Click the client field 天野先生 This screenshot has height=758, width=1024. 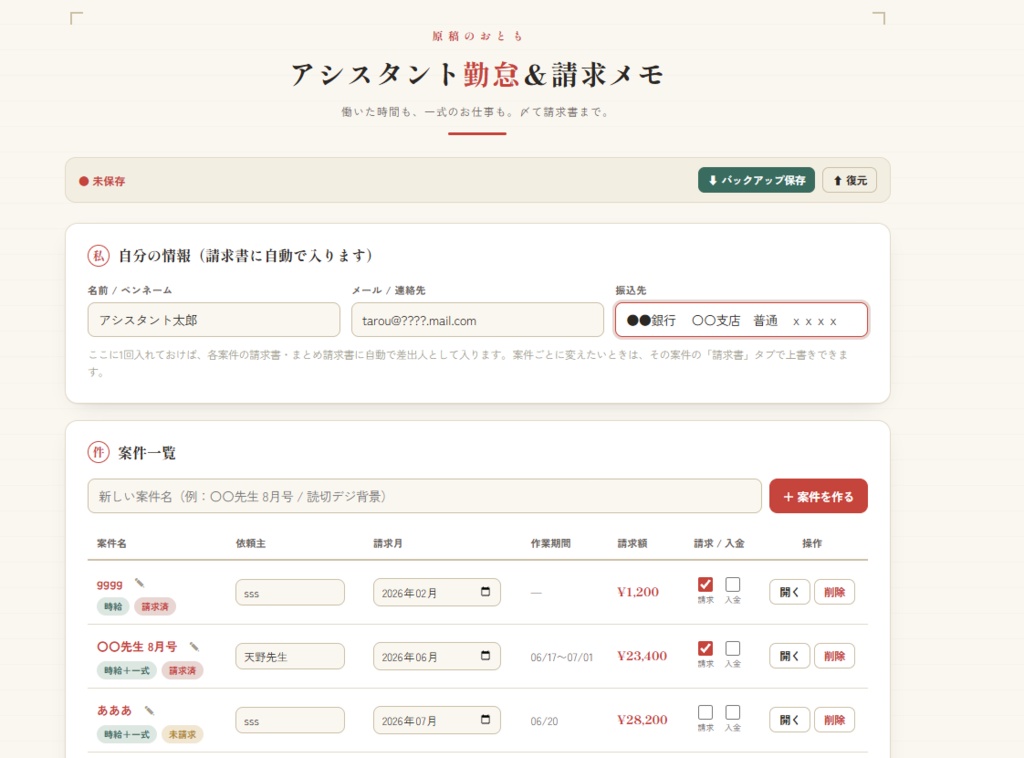click(x=290, y=657)
